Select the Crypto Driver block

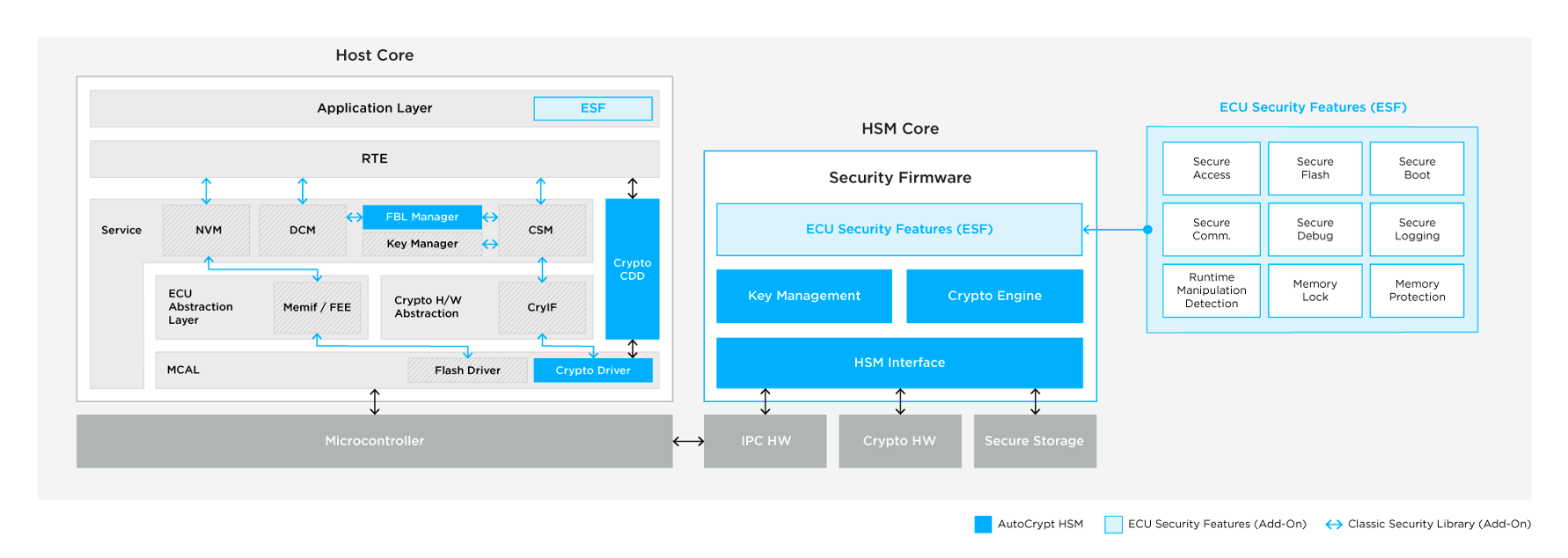pos(593,371)
